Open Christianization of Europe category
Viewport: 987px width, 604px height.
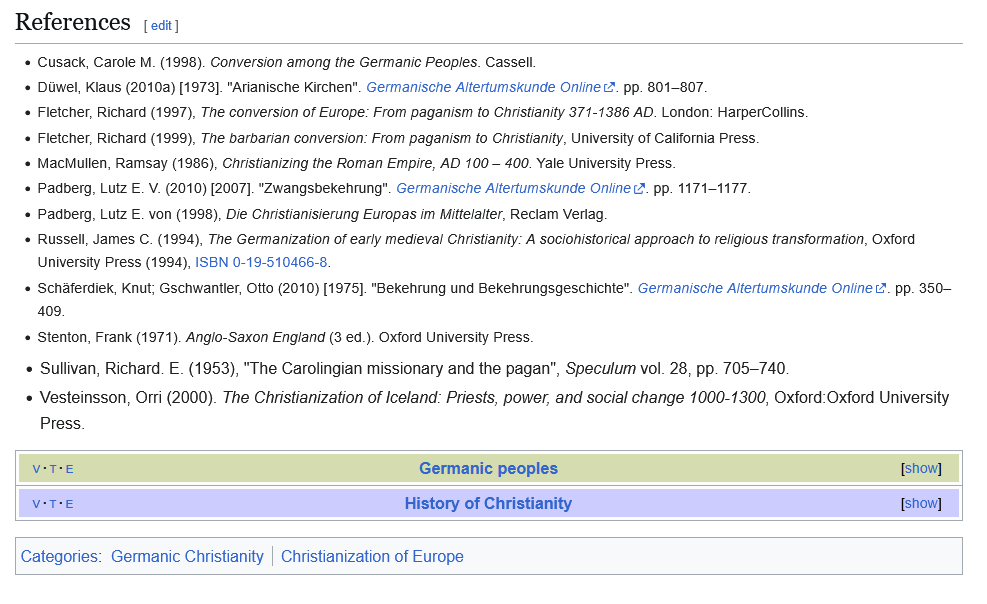point(372,557)
